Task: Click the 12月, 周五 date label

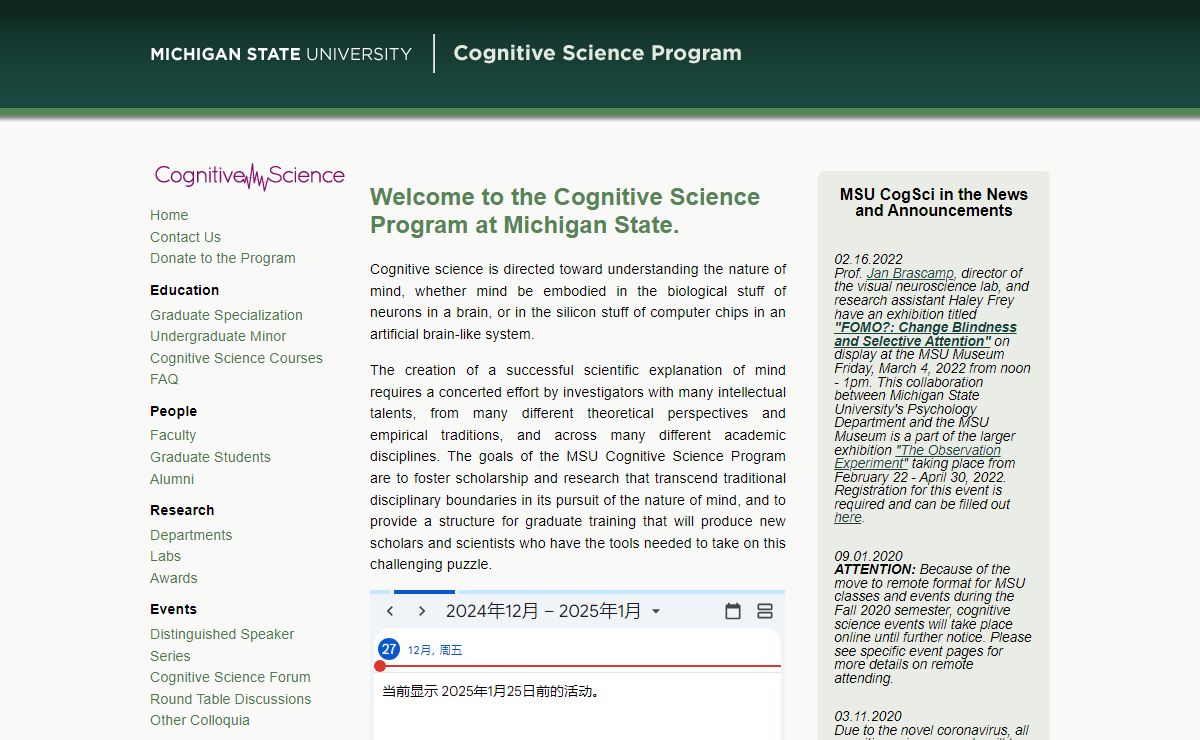Action: (x=435, y=650)
